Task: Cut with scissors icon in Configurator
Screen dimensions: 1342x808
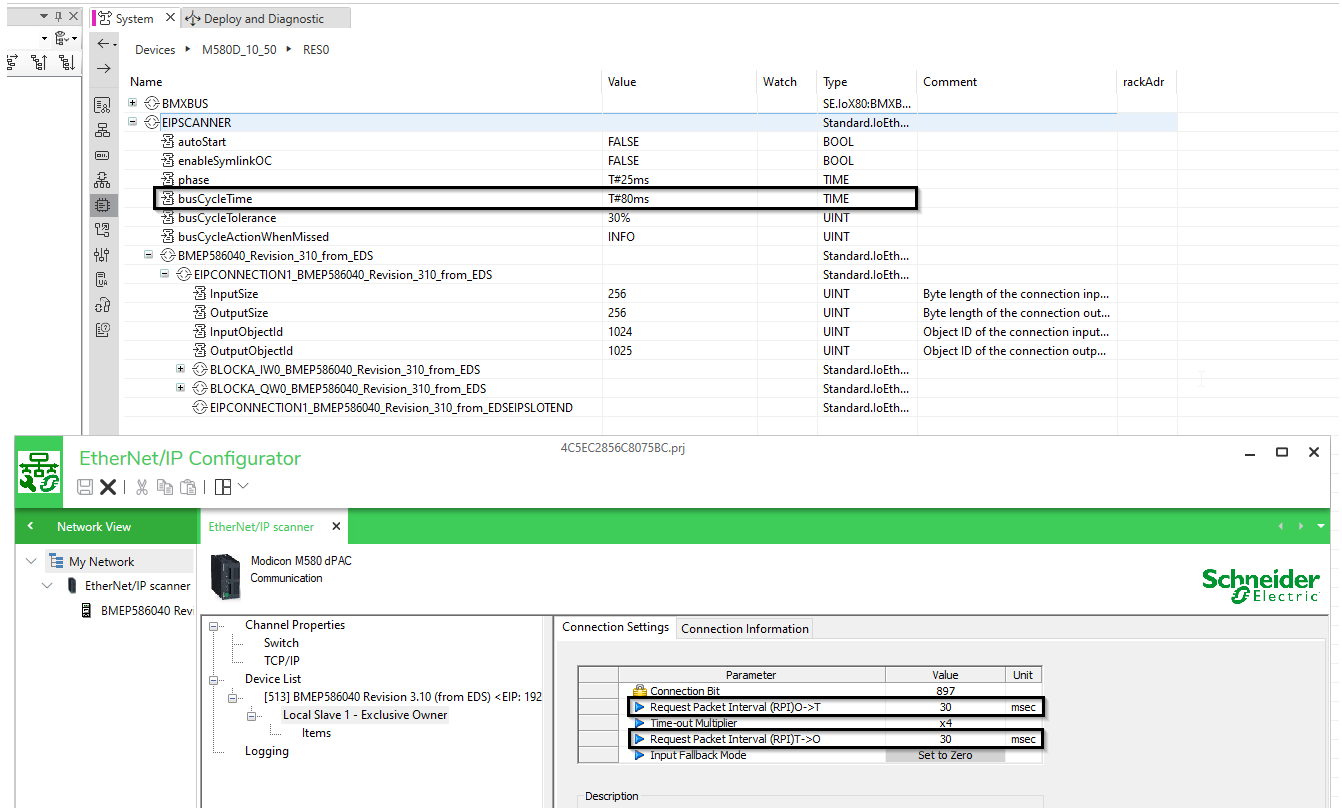Action: [142, 487]
